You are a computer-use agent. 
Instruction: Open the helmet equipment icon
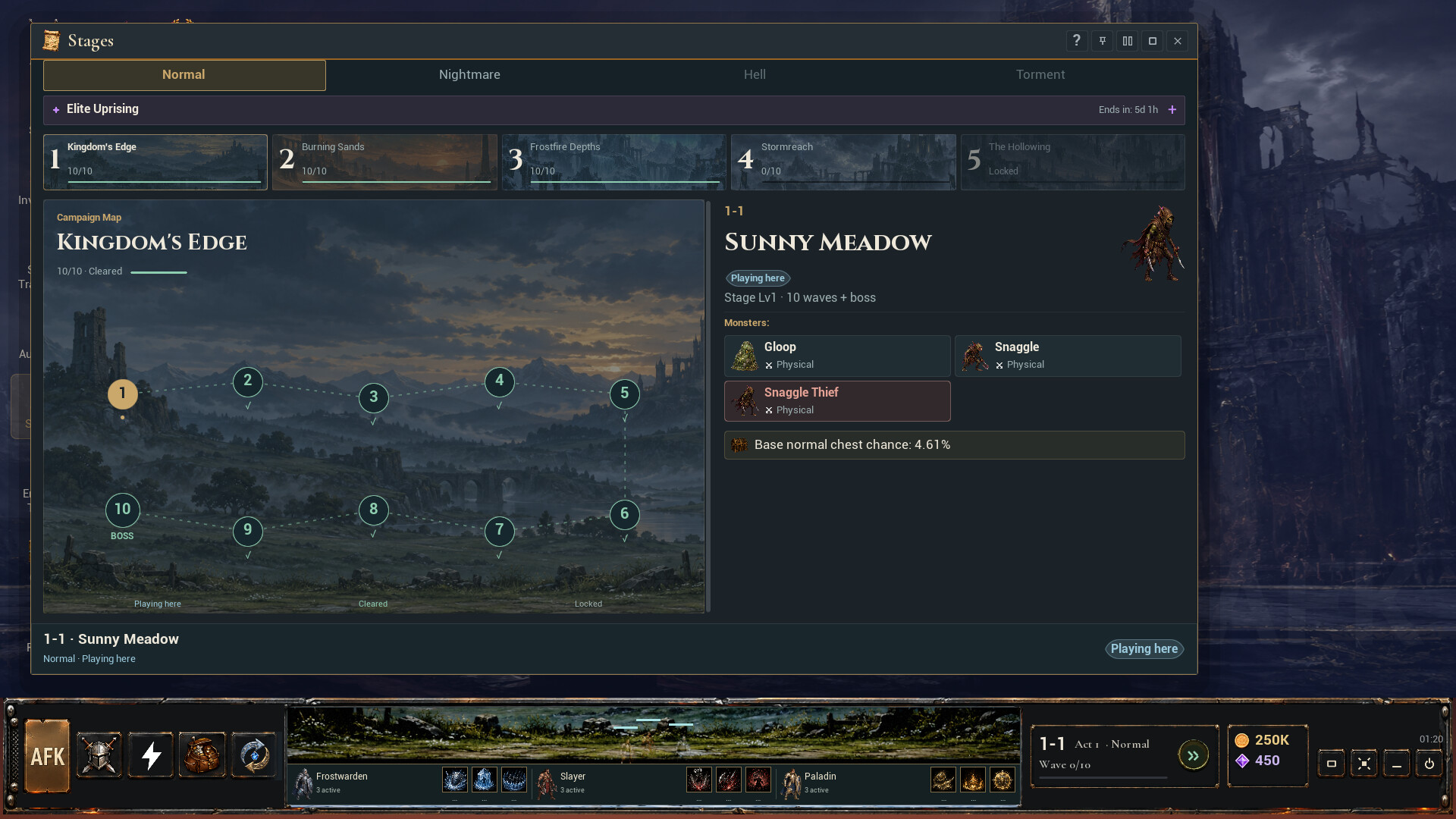tap(99, 755)
